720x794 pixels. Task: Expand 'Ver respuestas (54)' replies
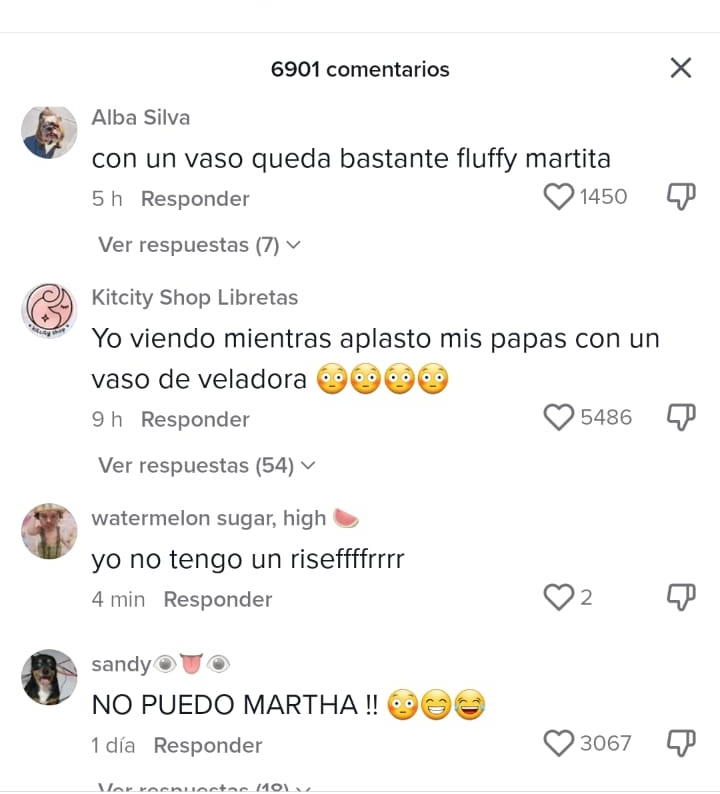tap(207, 466)
